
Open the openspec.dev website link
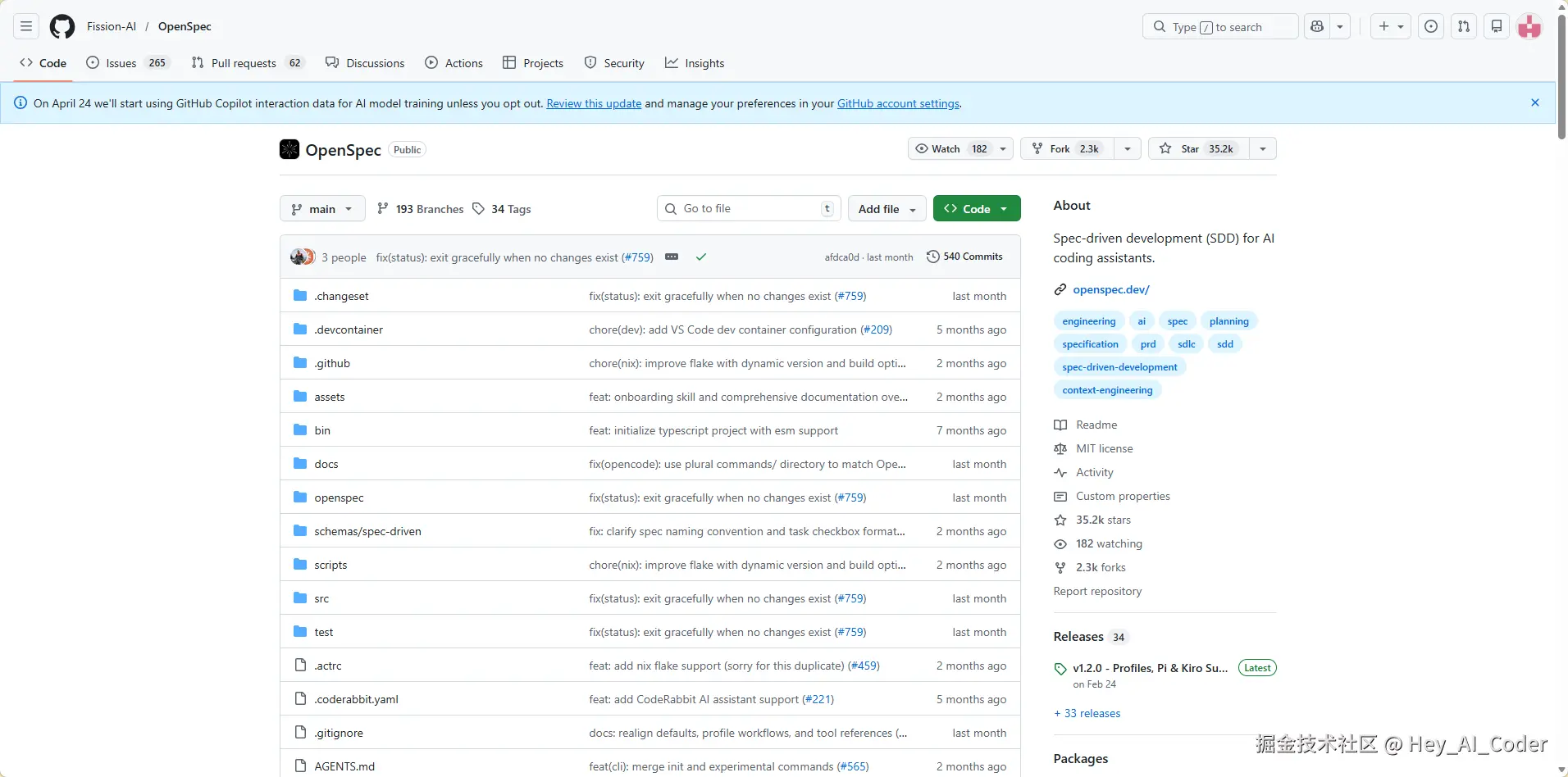1111,289
